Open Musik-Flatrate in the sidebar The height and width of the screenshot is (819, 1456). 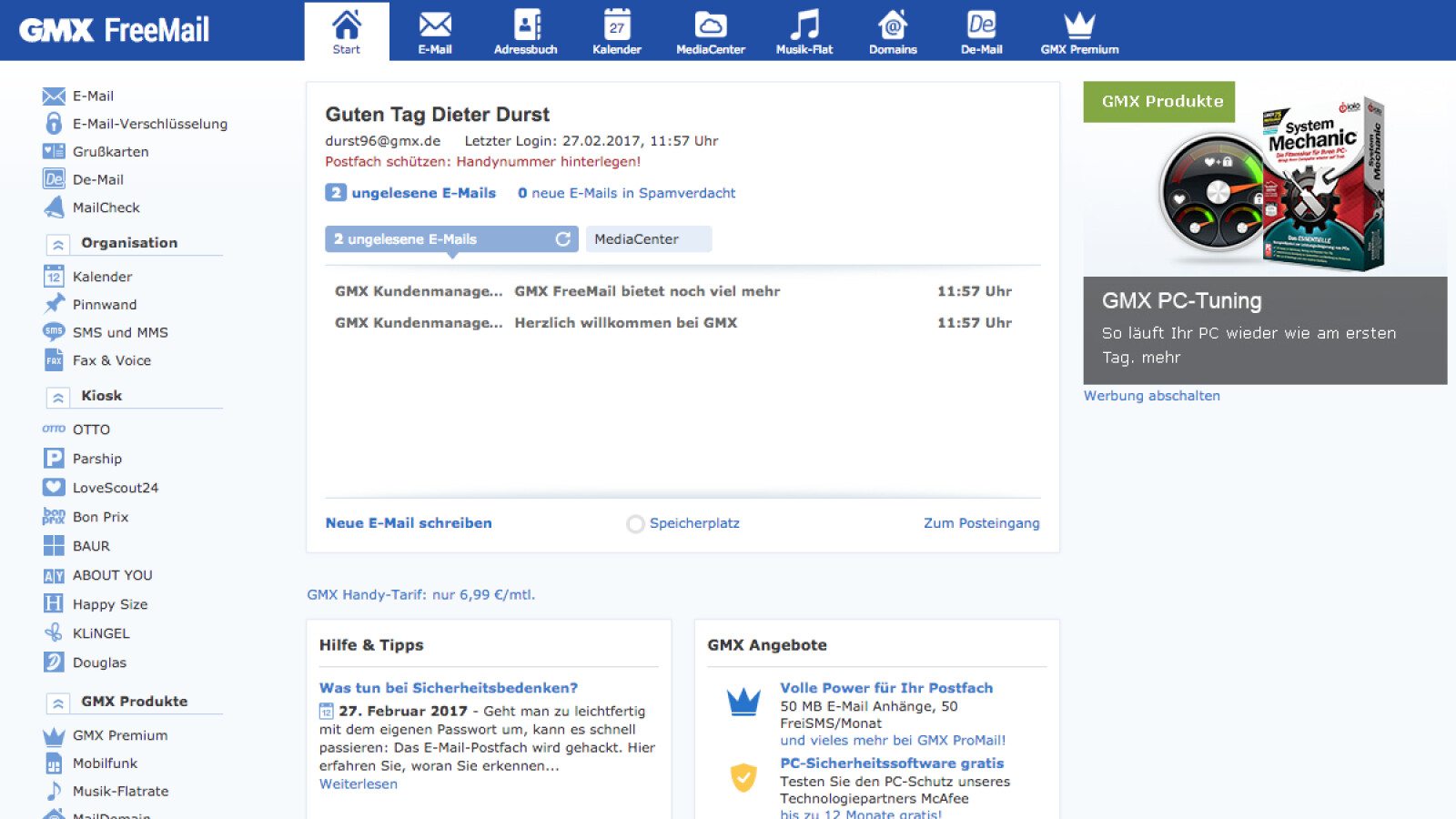120,792
